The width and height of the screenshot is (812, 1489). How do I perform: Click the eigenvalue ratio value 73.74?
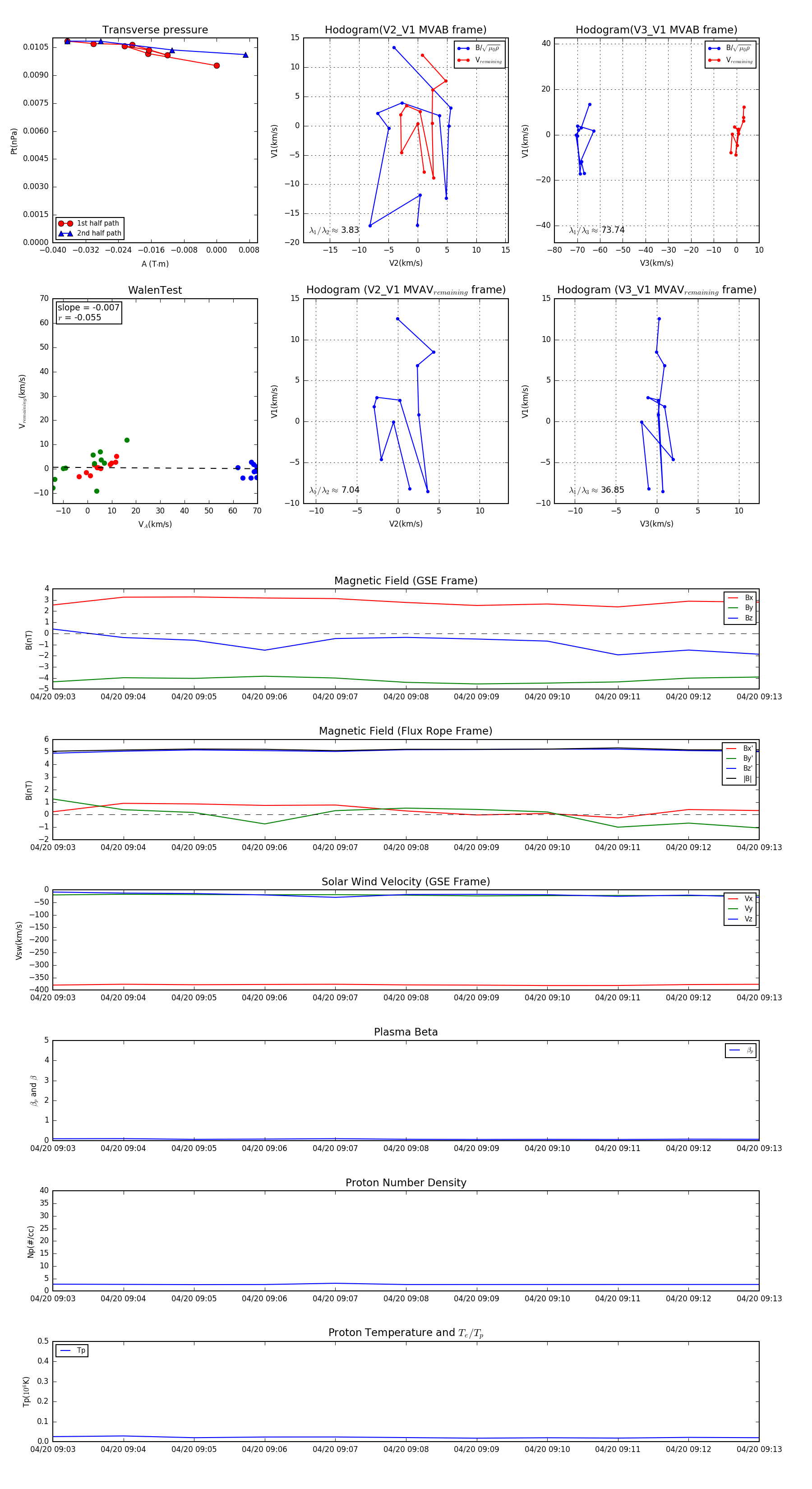613,230
